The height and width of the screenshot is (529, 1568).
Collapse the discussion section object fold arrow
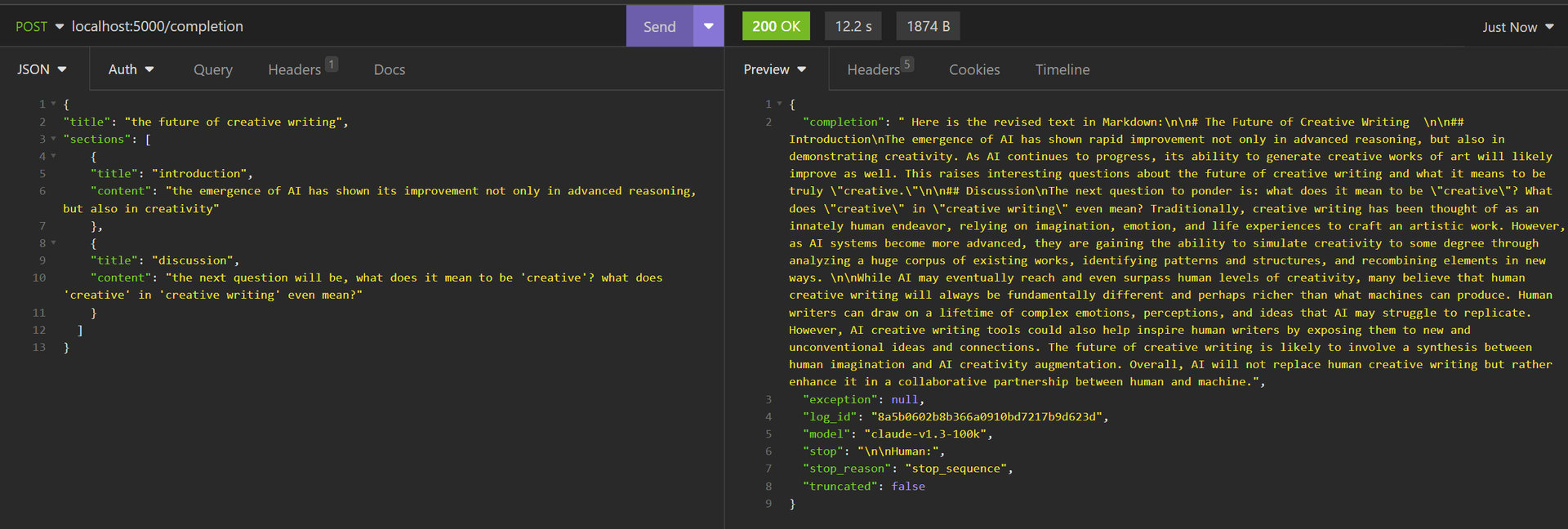(54, 242)
